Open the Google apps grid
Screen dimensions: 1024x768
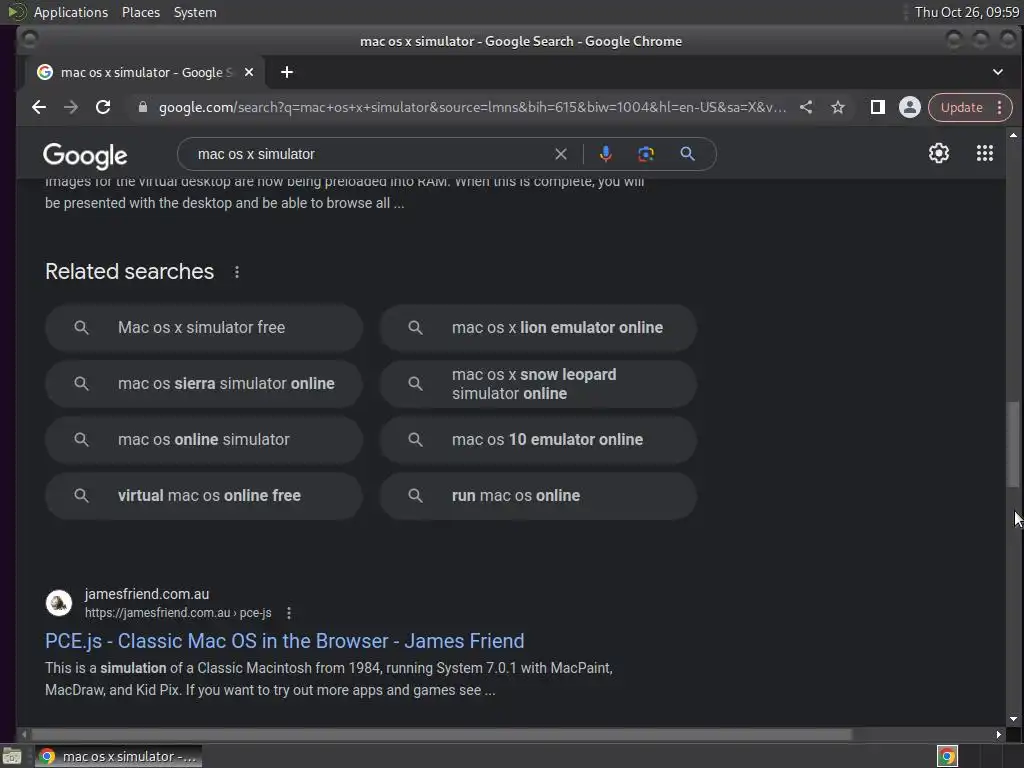(x=984, y=153)
